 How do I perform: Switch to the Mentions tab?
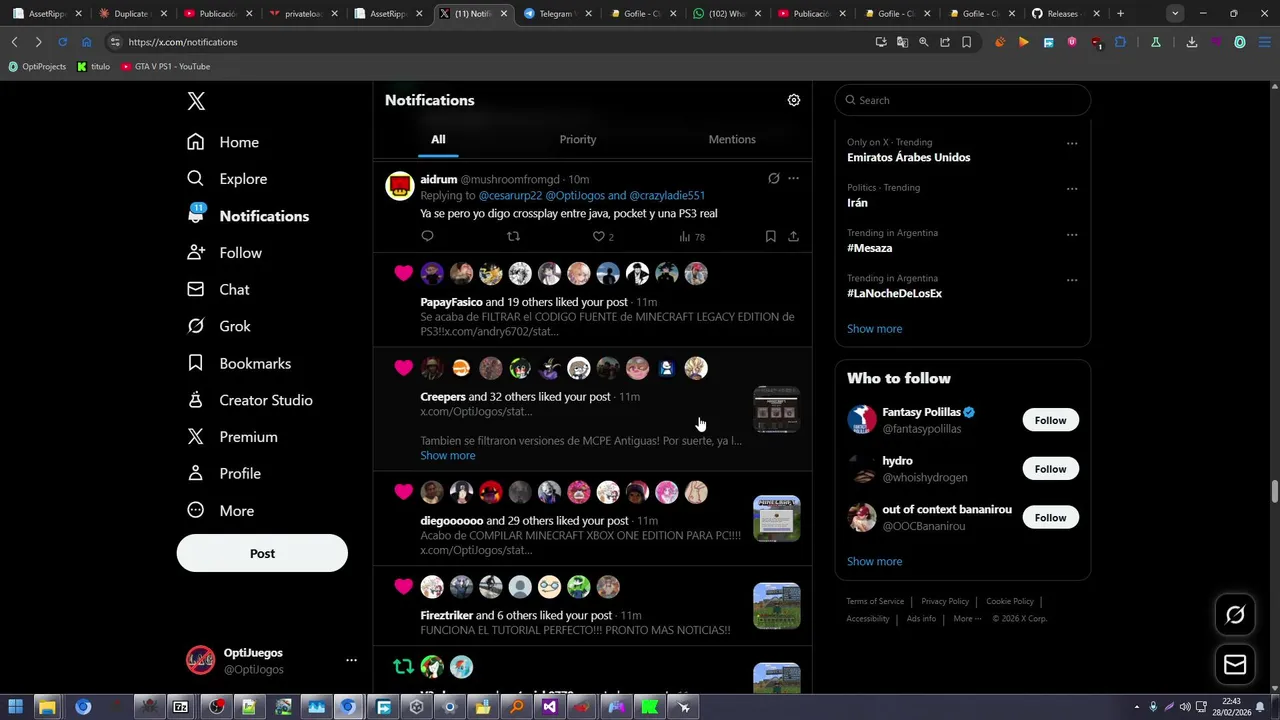[732, 139]
